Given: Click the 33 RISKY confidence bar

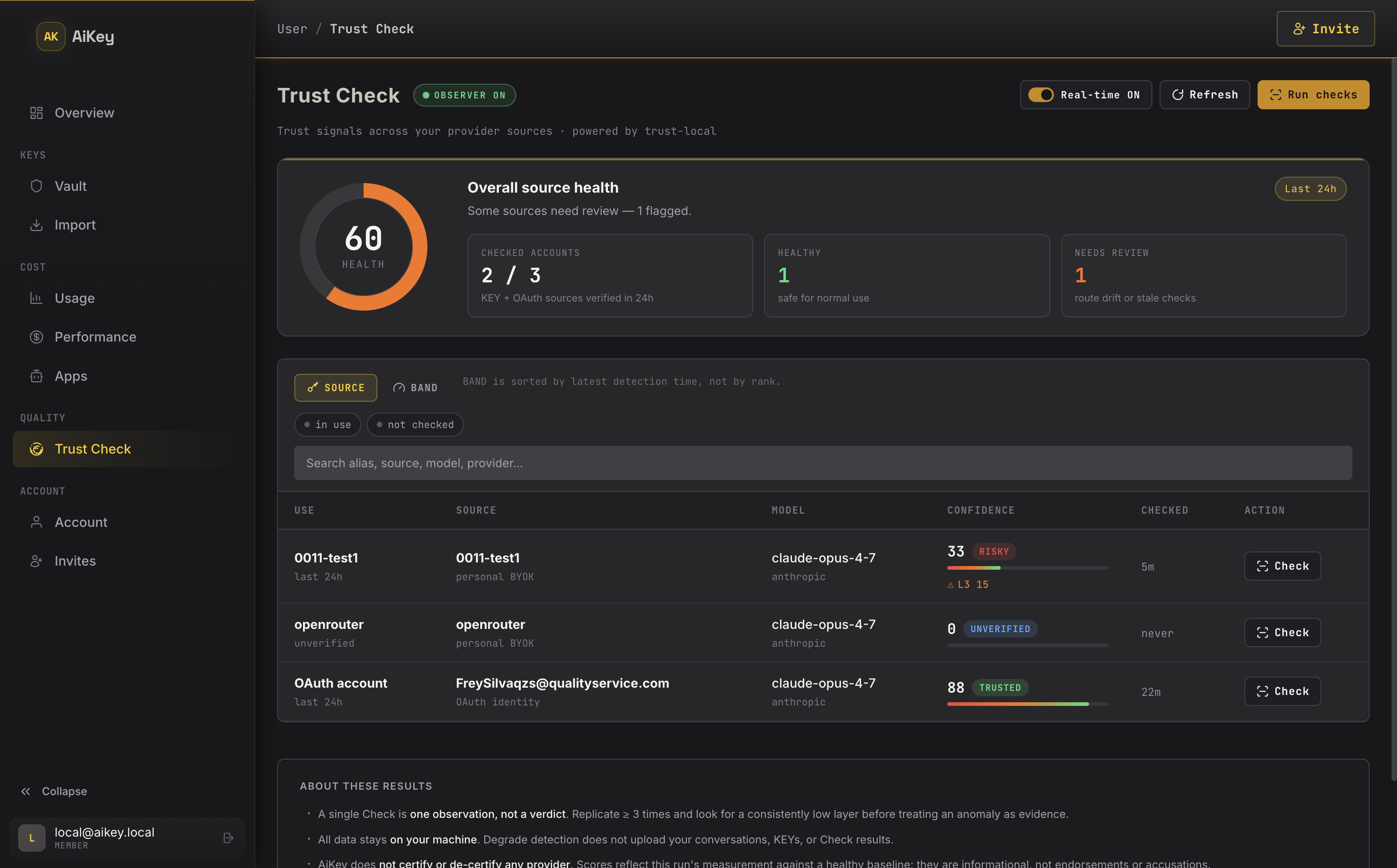Looking at the screenshot, I should pos(1027,568).
